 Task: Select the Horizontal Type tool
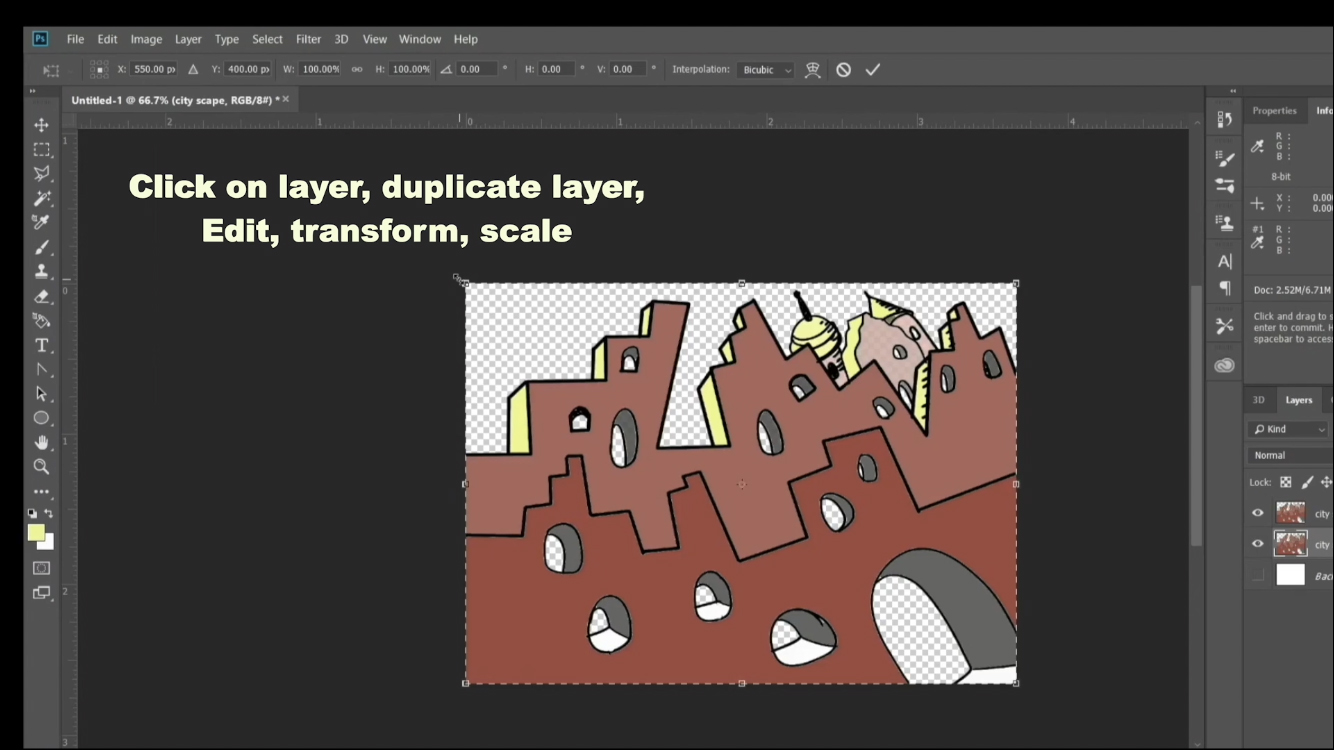tap(42, 345)
